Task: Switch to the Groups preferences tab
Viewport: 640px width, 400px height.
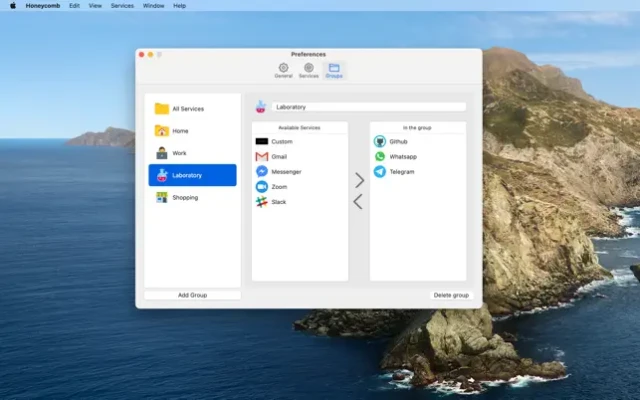Action: pyautogui.click(x=334, y=70)
